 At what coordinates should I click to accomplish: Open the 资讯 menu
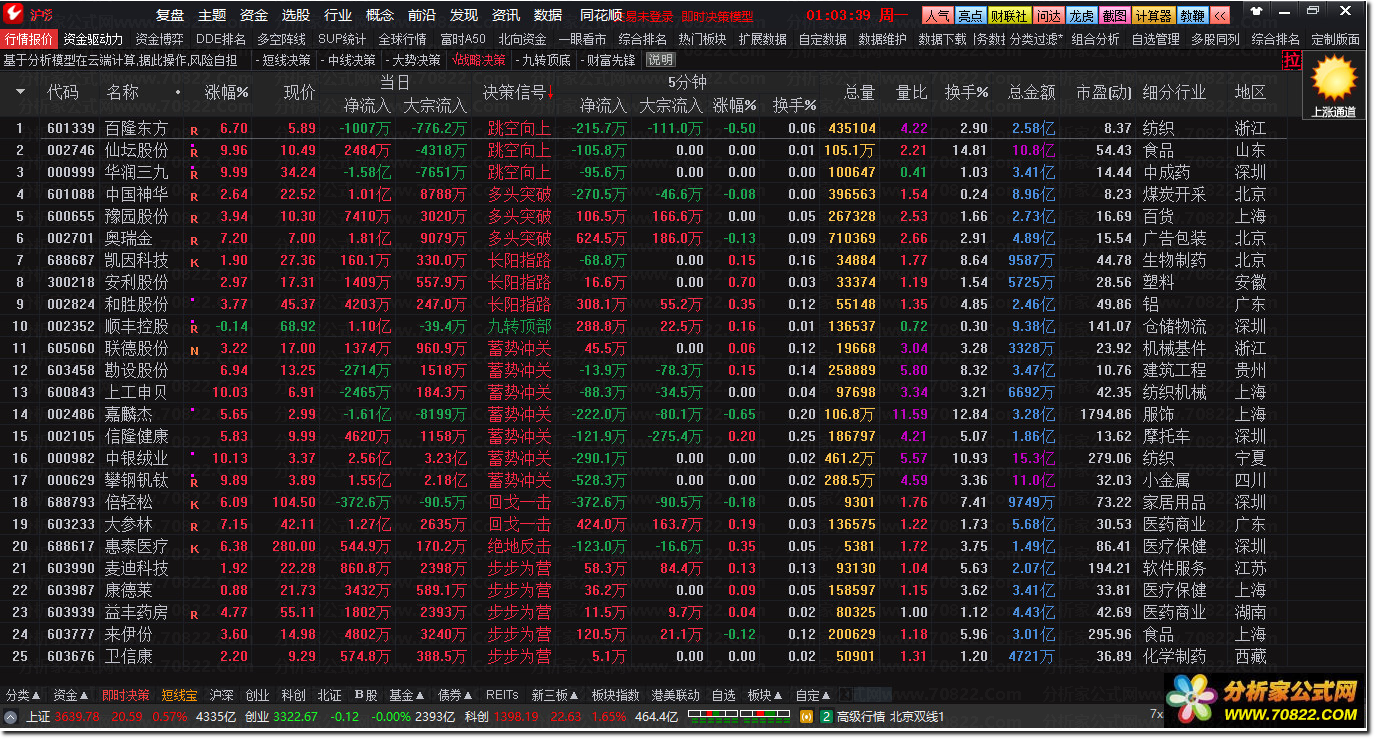(506, 16)
